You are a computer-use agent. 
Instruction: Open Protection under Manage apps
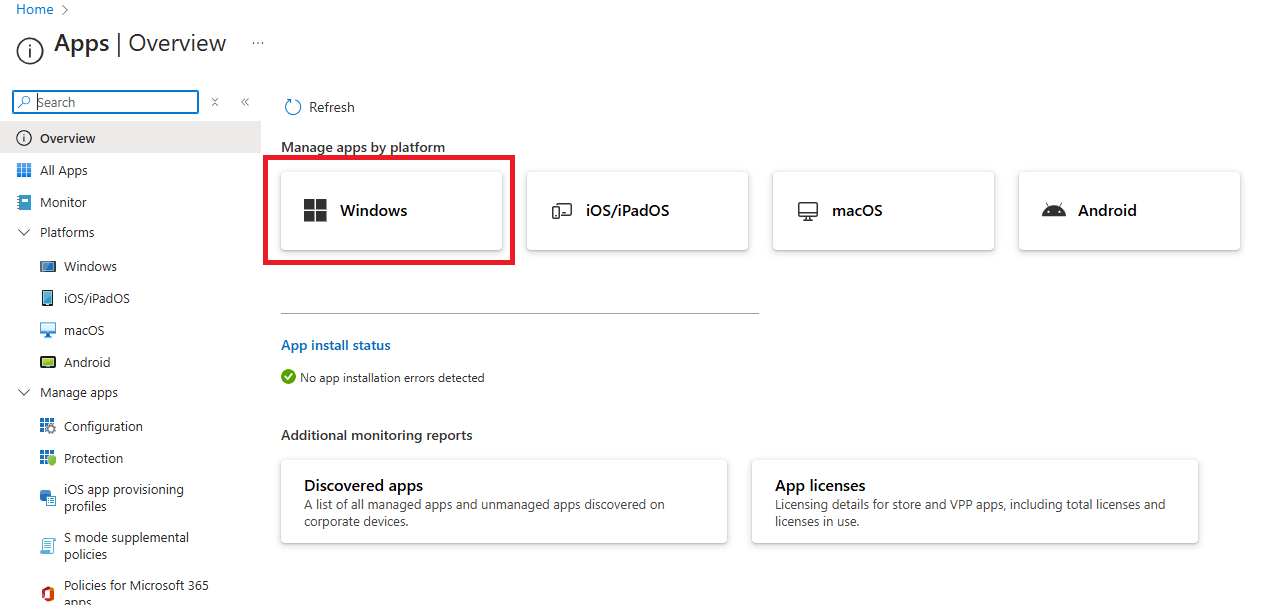point(94,458)
